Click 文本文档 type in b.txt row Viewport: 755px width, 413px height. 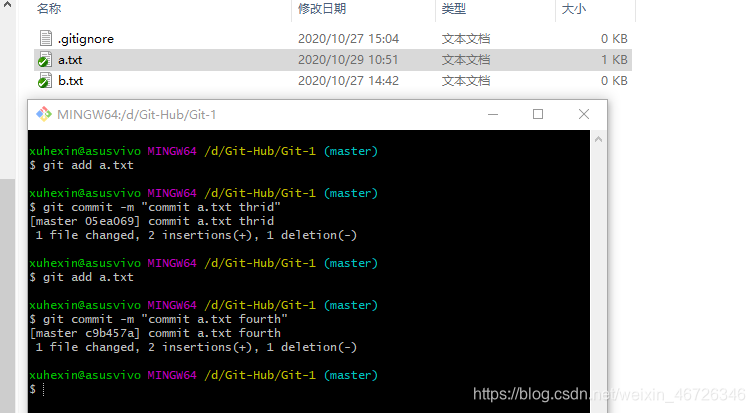pos(466,80)
